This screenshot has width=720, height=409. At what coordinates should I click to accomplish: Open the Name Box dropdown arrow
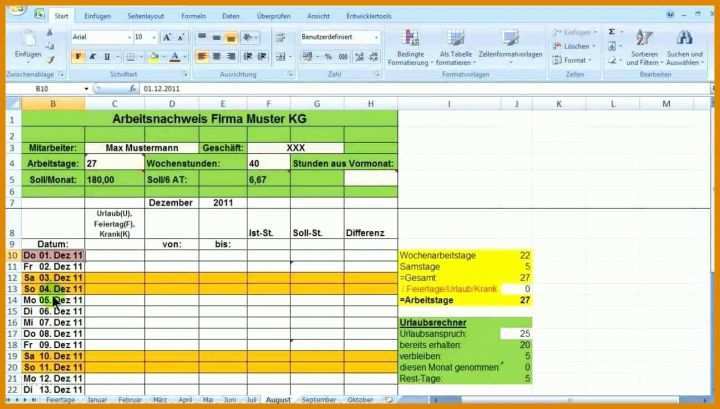click(x=86, y=89)
